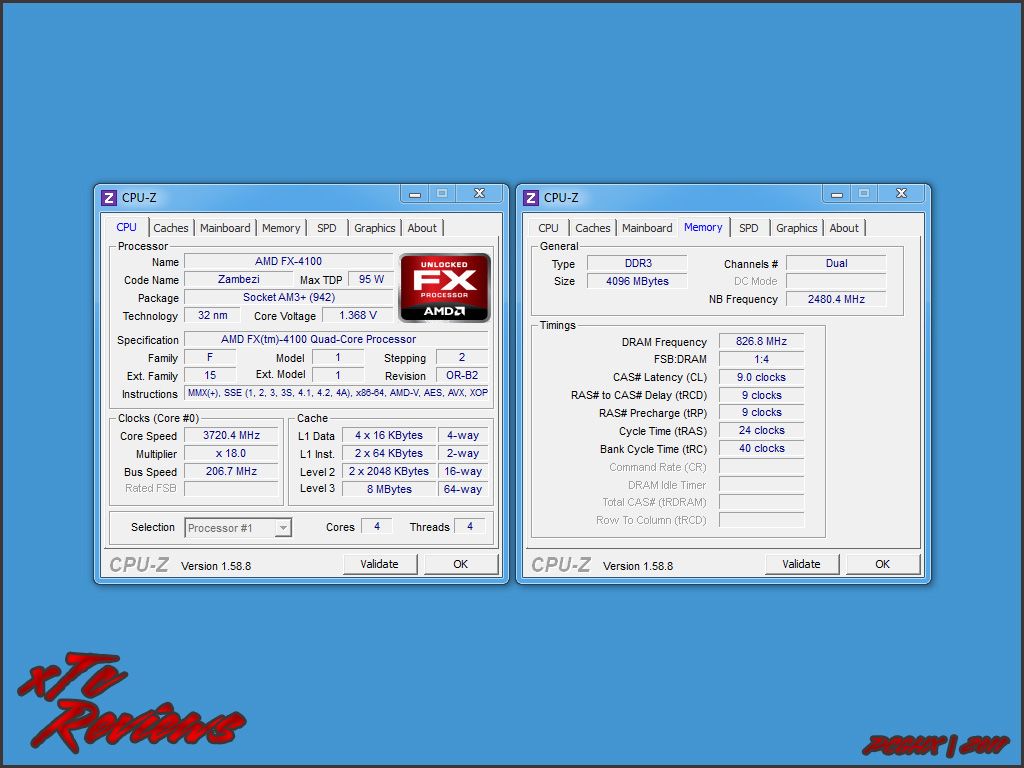The width and height of the screenshot is (1024, 768).
Task: Click the empty Command Rate (CR) field
Action: (x=761, y=467)
